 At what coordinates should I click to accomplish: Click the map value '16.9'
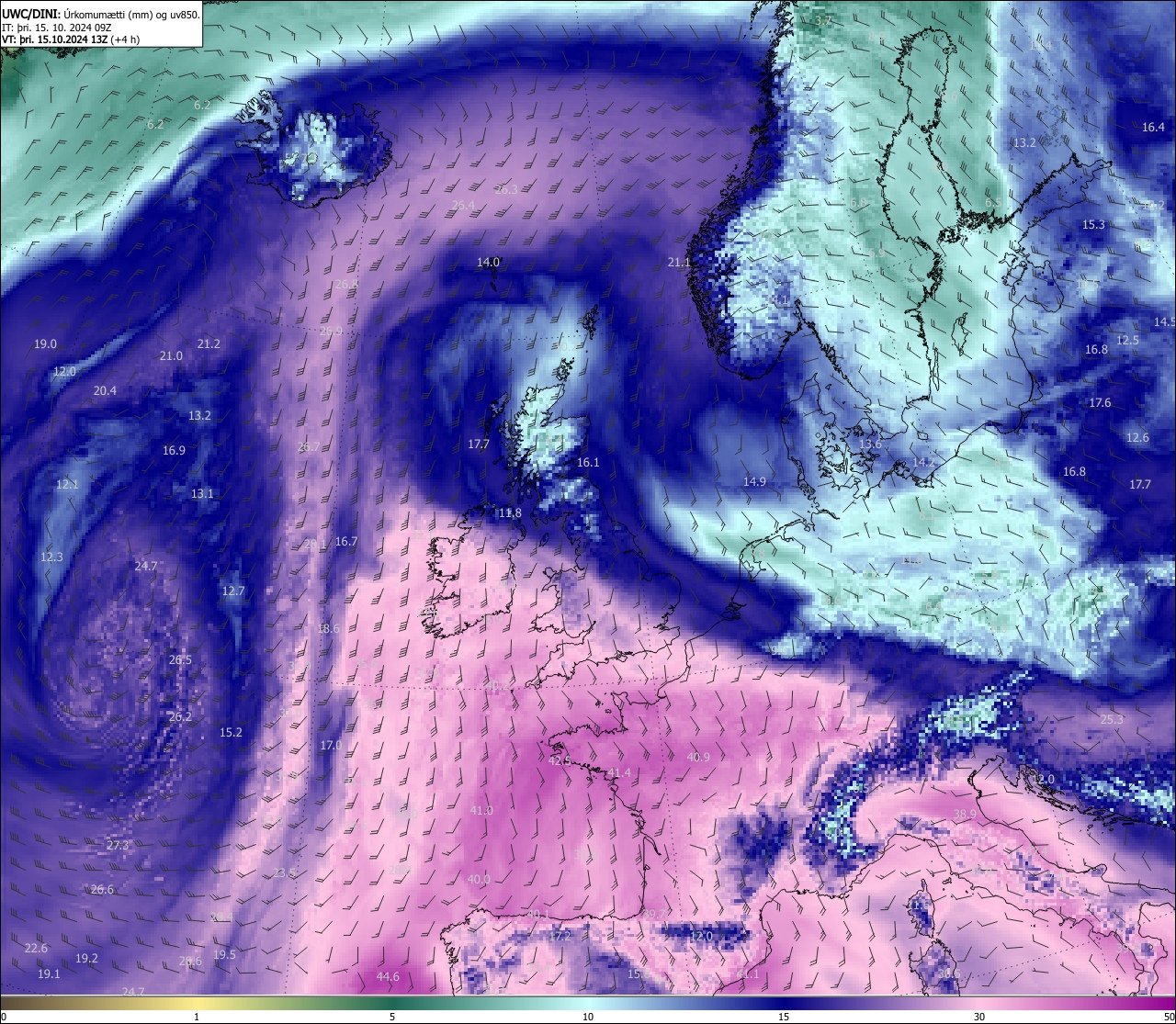click(174, 450)
